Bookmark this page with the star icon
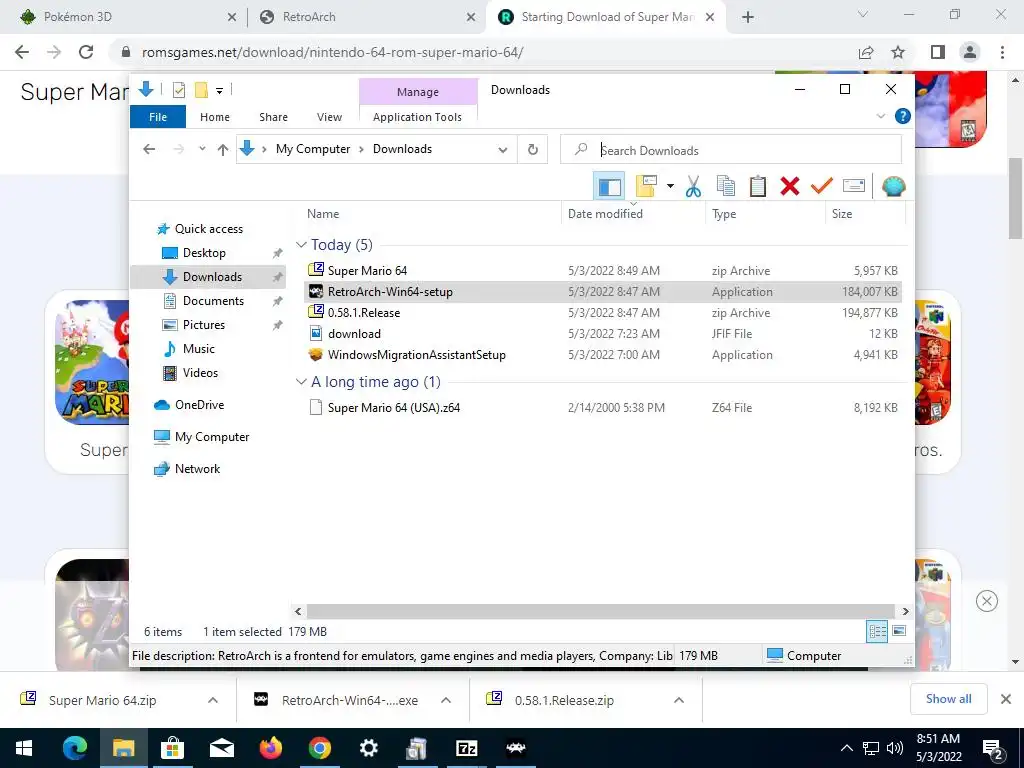 coord(898,52)
